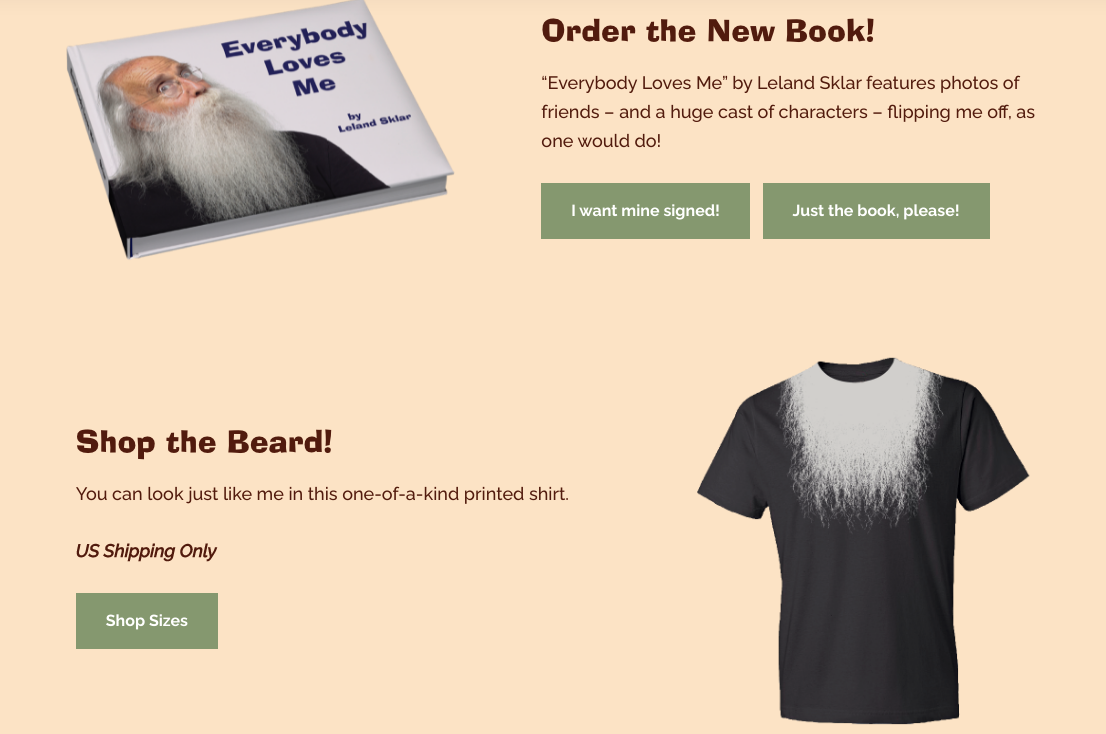1106x734 pixels.
Task: Click the italic "US Shipping Only" note
Action: coord(146,551)
